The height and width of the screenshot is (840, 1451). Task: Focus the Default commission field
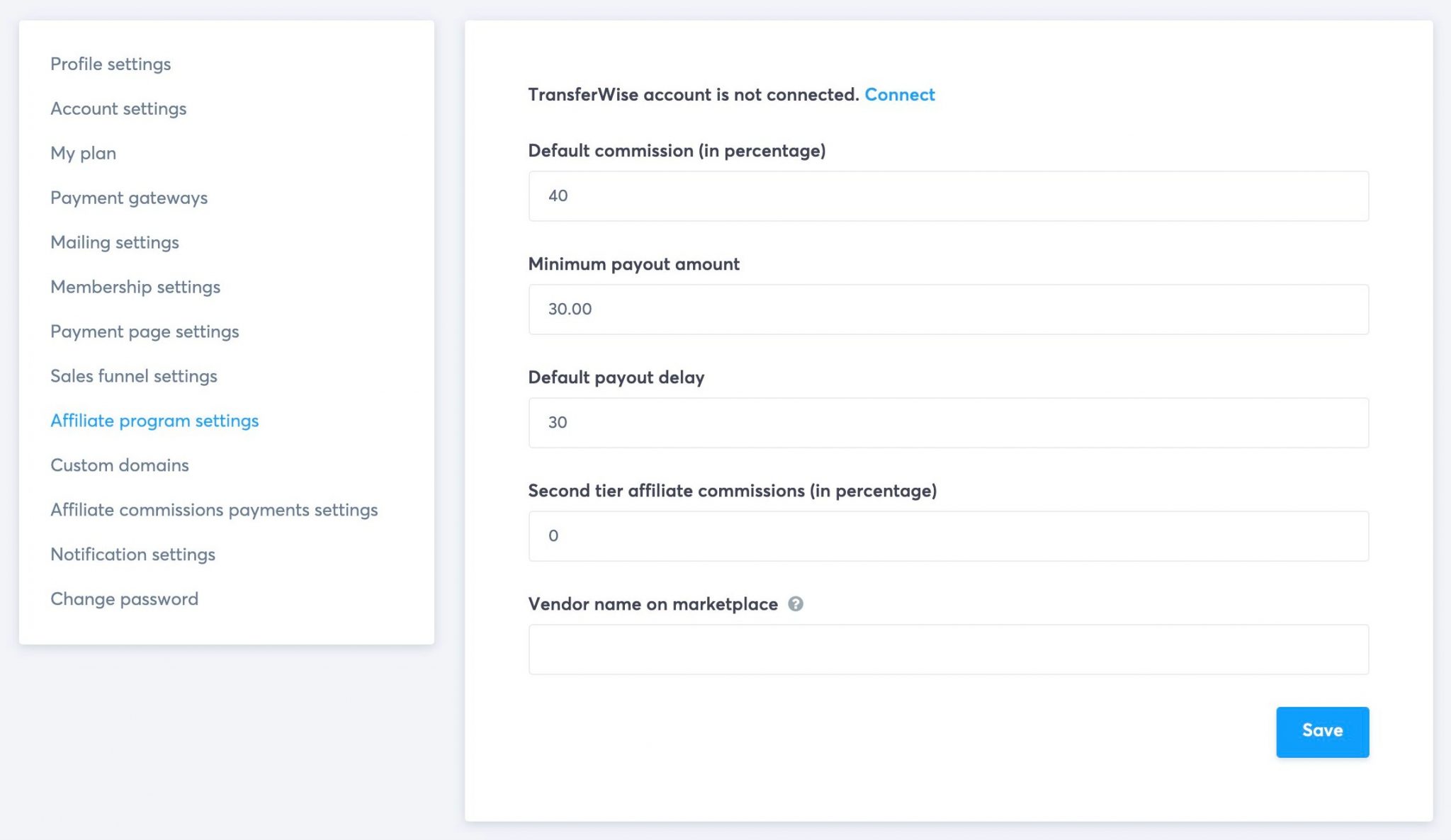pyautogui.click(x=948, y=196)
